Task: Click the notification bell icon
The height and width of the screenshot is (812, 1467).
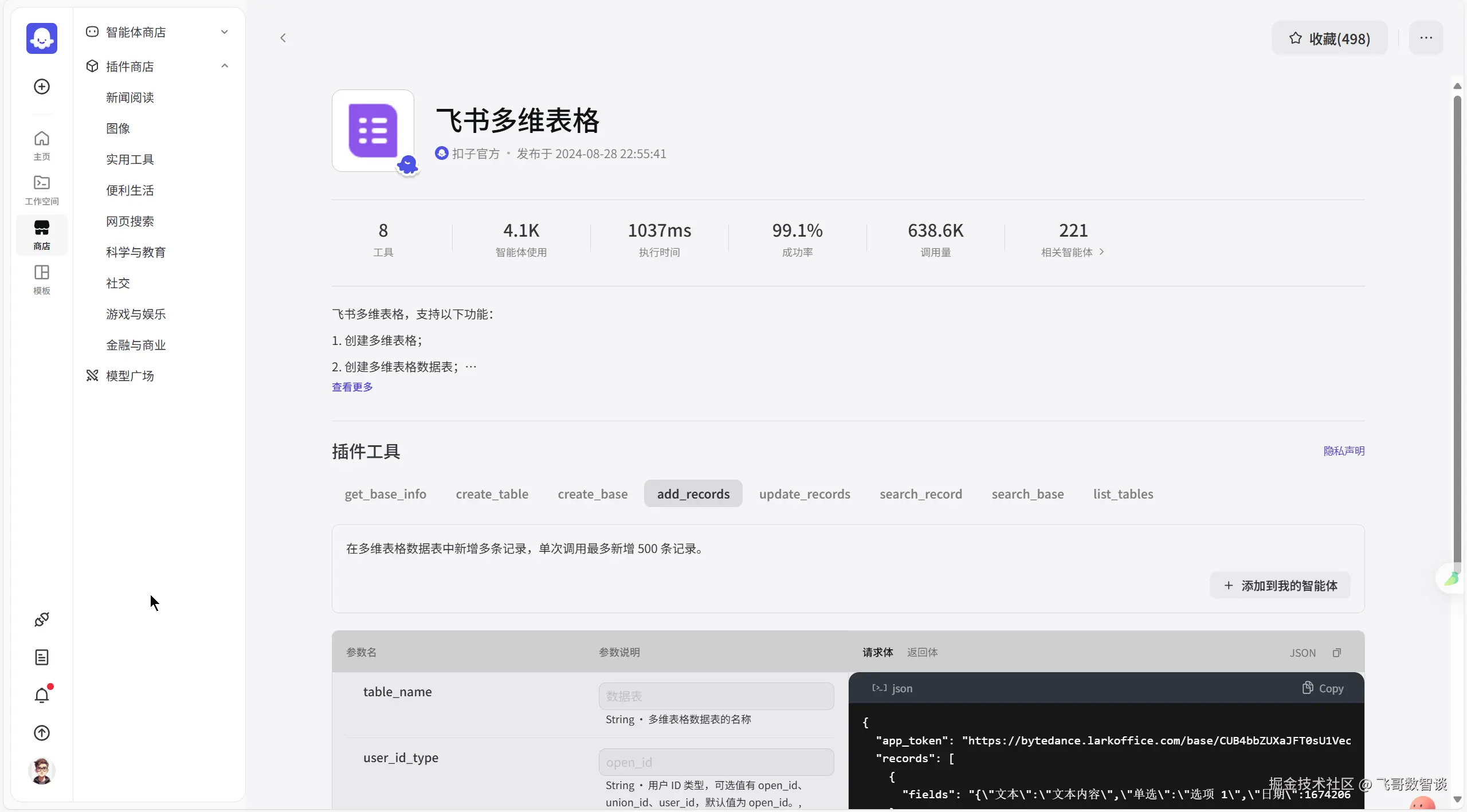Action: [x=42, y=695]
